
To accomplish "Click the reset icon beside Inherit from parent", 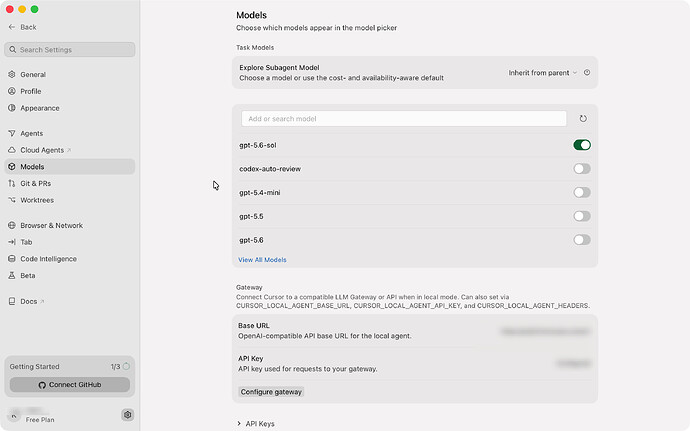I will pos(587,73).
